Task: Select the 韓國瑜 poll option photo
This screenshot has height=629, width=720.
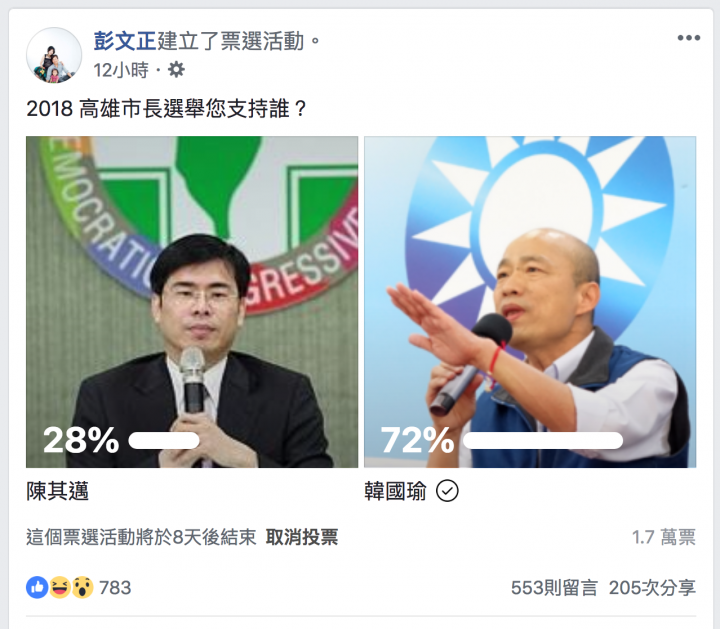Action: (x=530, y=302)
